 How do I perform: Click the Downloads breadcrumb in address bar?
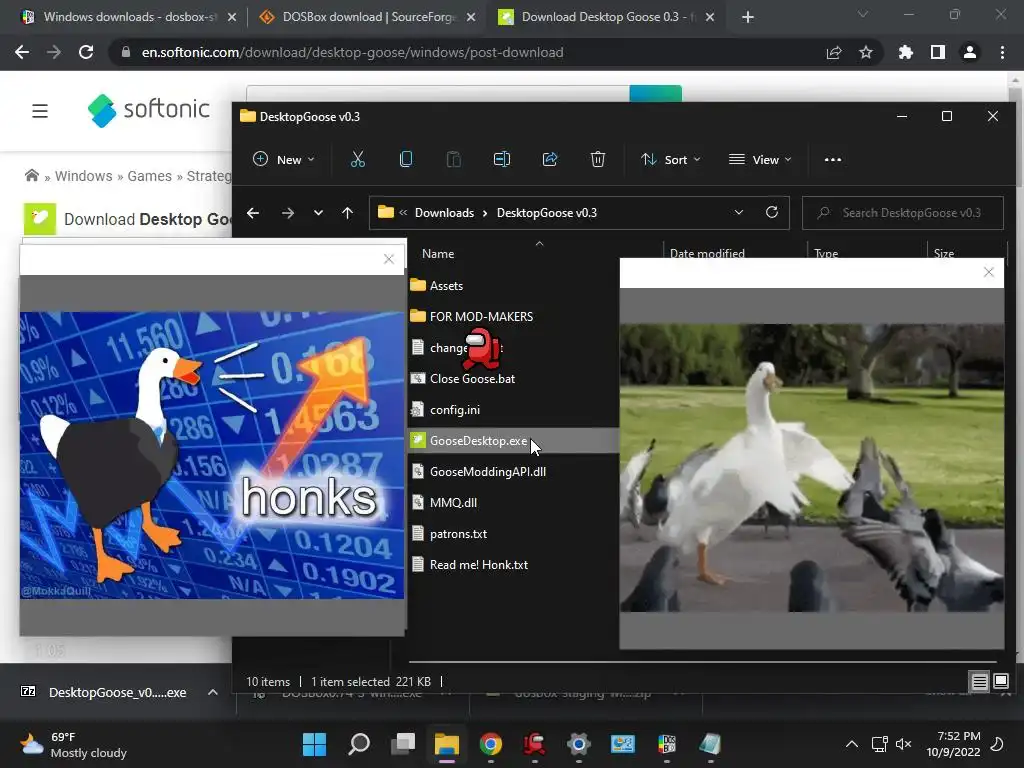[x=445, y=213]
